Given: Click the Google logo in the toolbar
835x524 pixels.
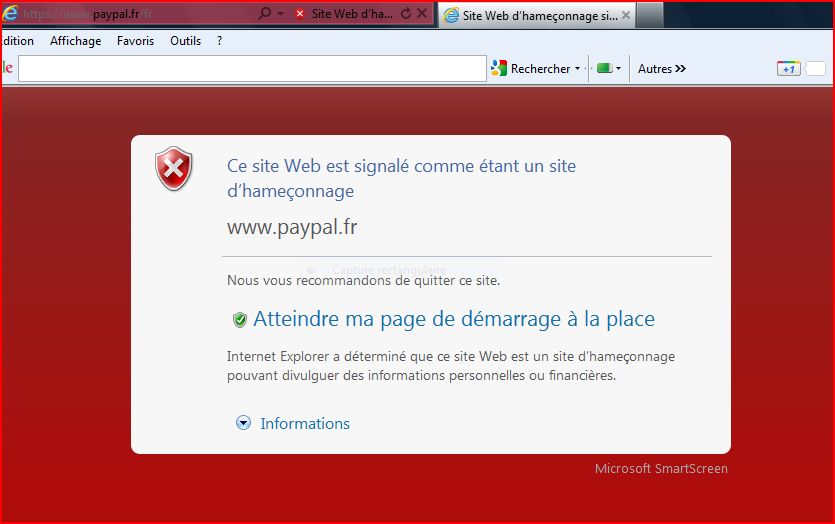Looking at the screenshot, I should pos(7,68).
